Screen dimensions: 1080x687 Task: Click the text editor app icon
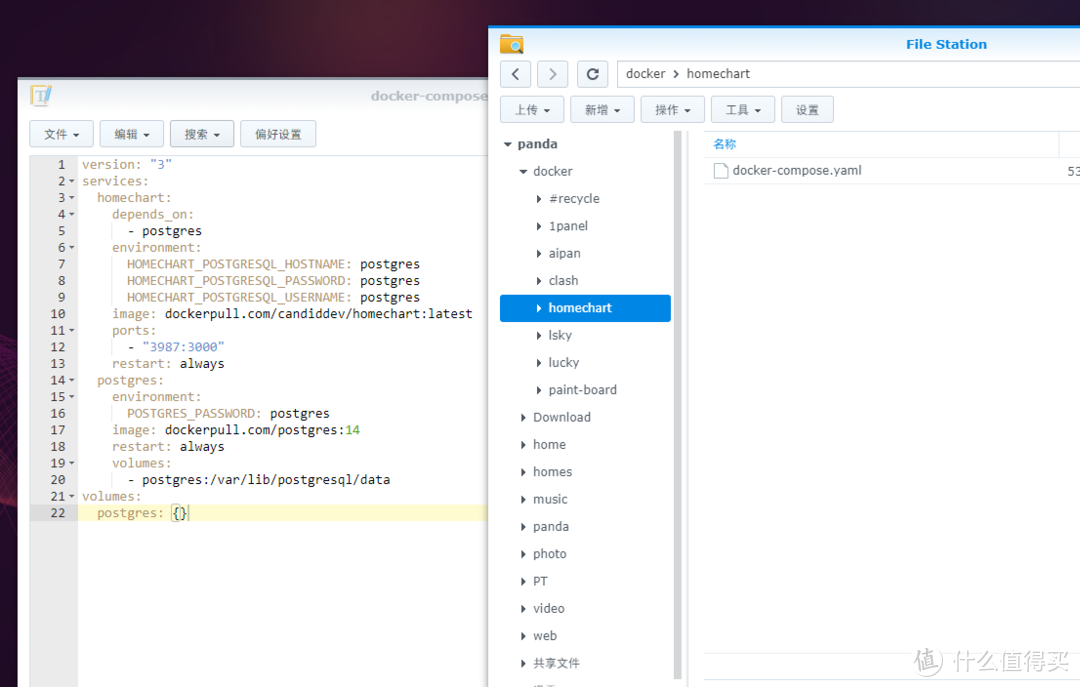[41, 96]
